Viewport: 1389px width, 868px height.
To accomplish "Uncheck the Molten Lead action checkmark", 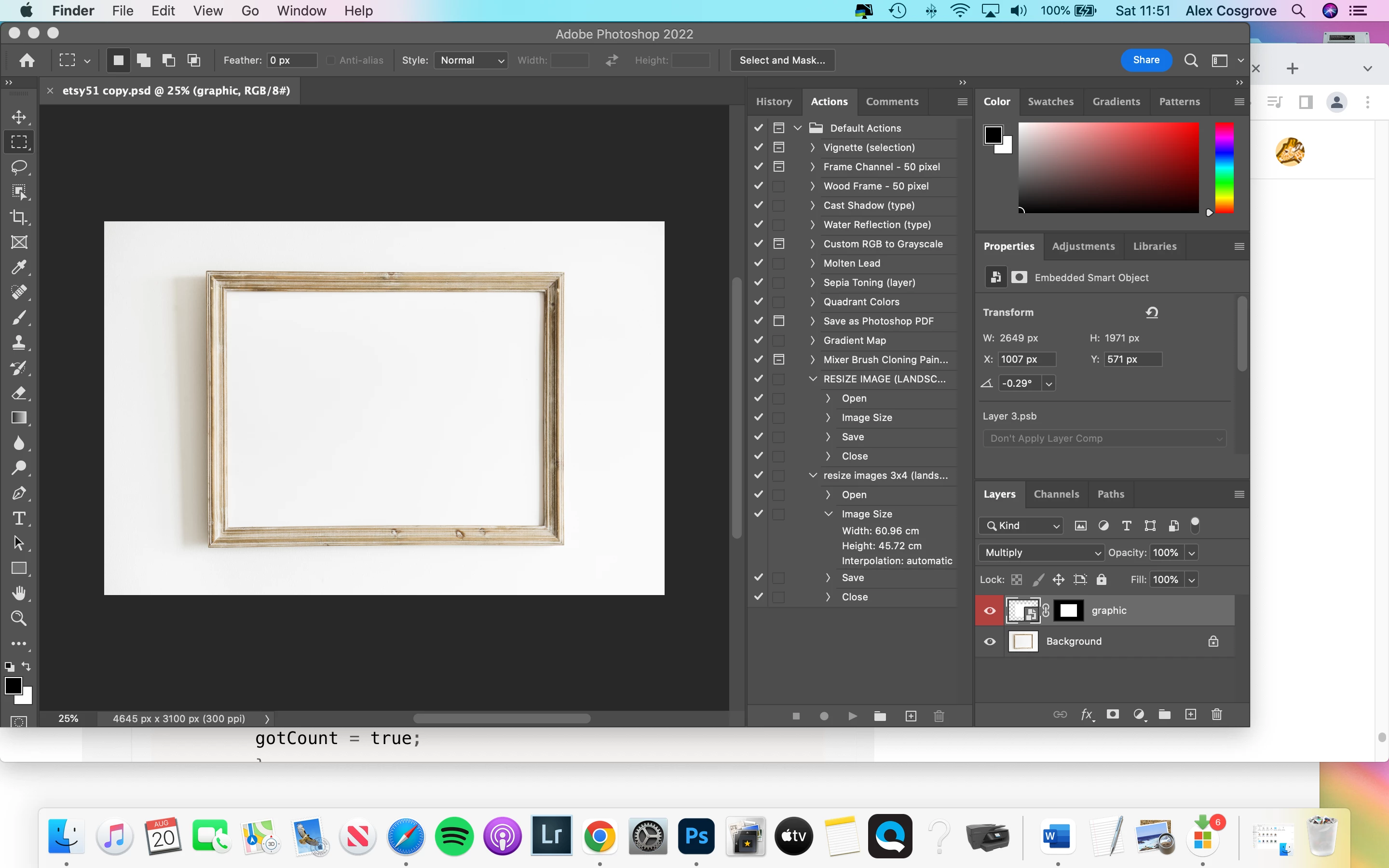I will 758,263.
